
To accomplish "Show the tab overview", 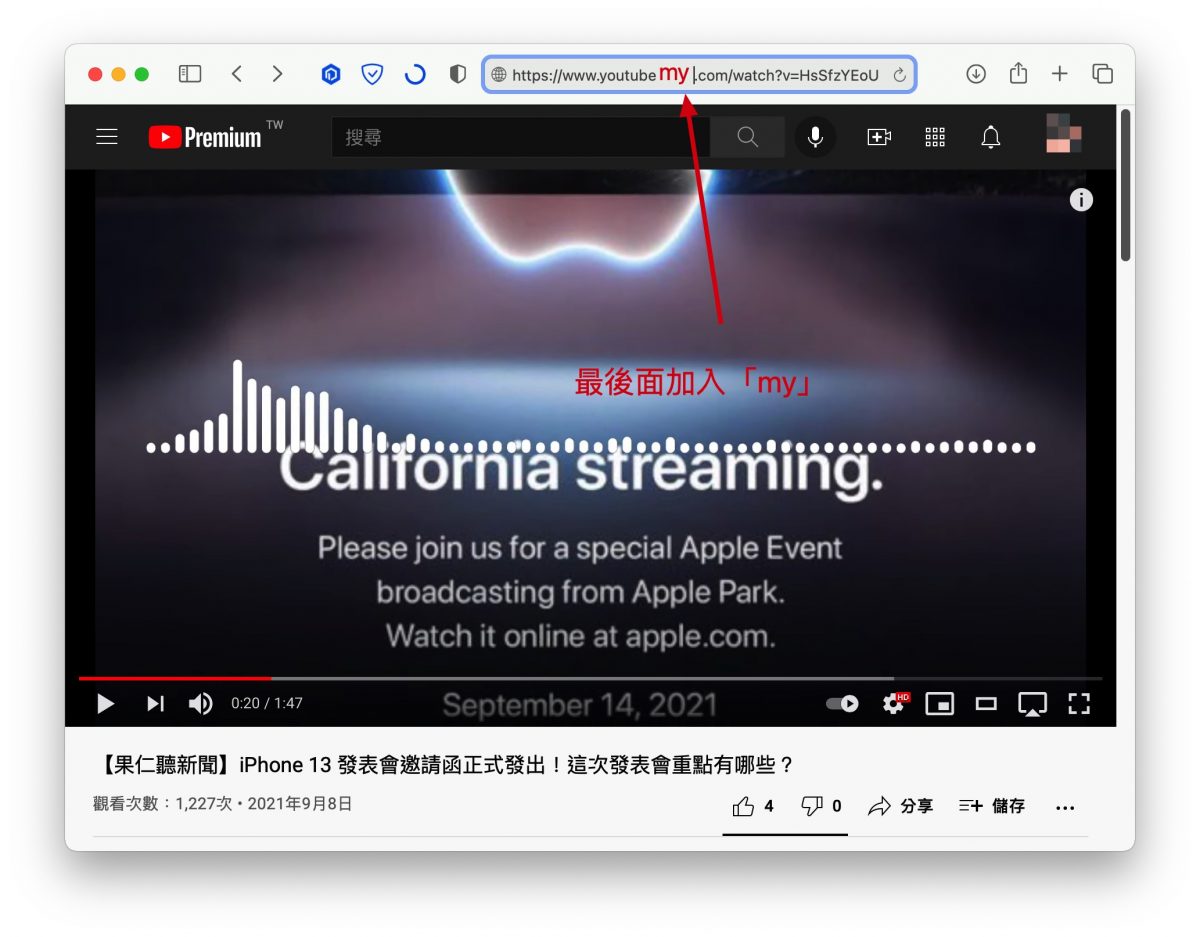I will 1102,74.
